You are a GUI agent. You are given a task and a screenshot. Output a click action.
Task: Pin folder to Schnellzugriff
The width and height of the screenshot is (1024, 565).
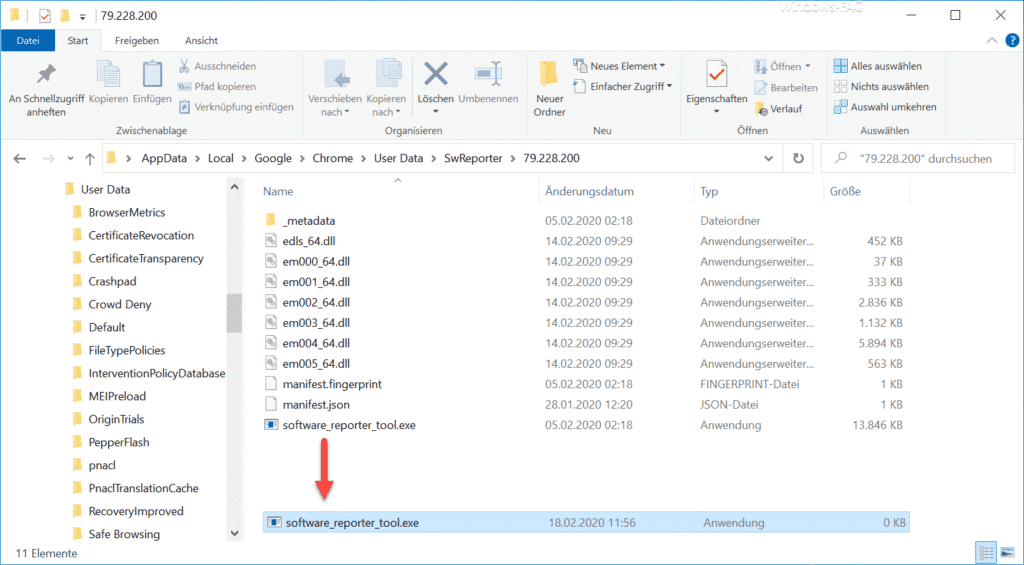tap(46, 88)
